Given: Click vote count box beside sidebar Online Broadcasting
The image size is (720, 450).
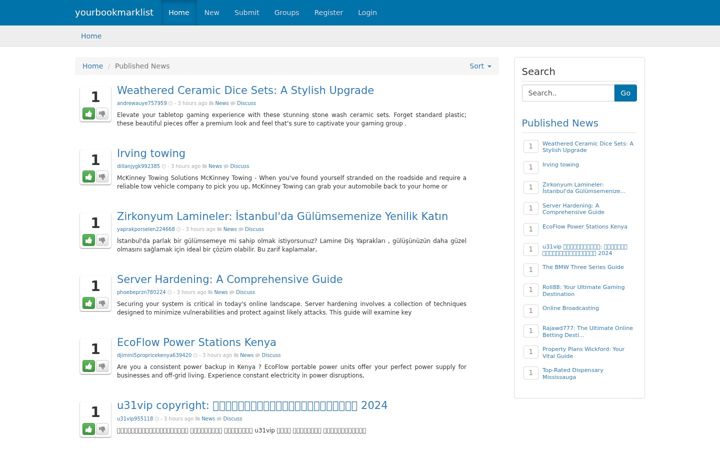Looking at the screenshot, I should coord(531,311).
